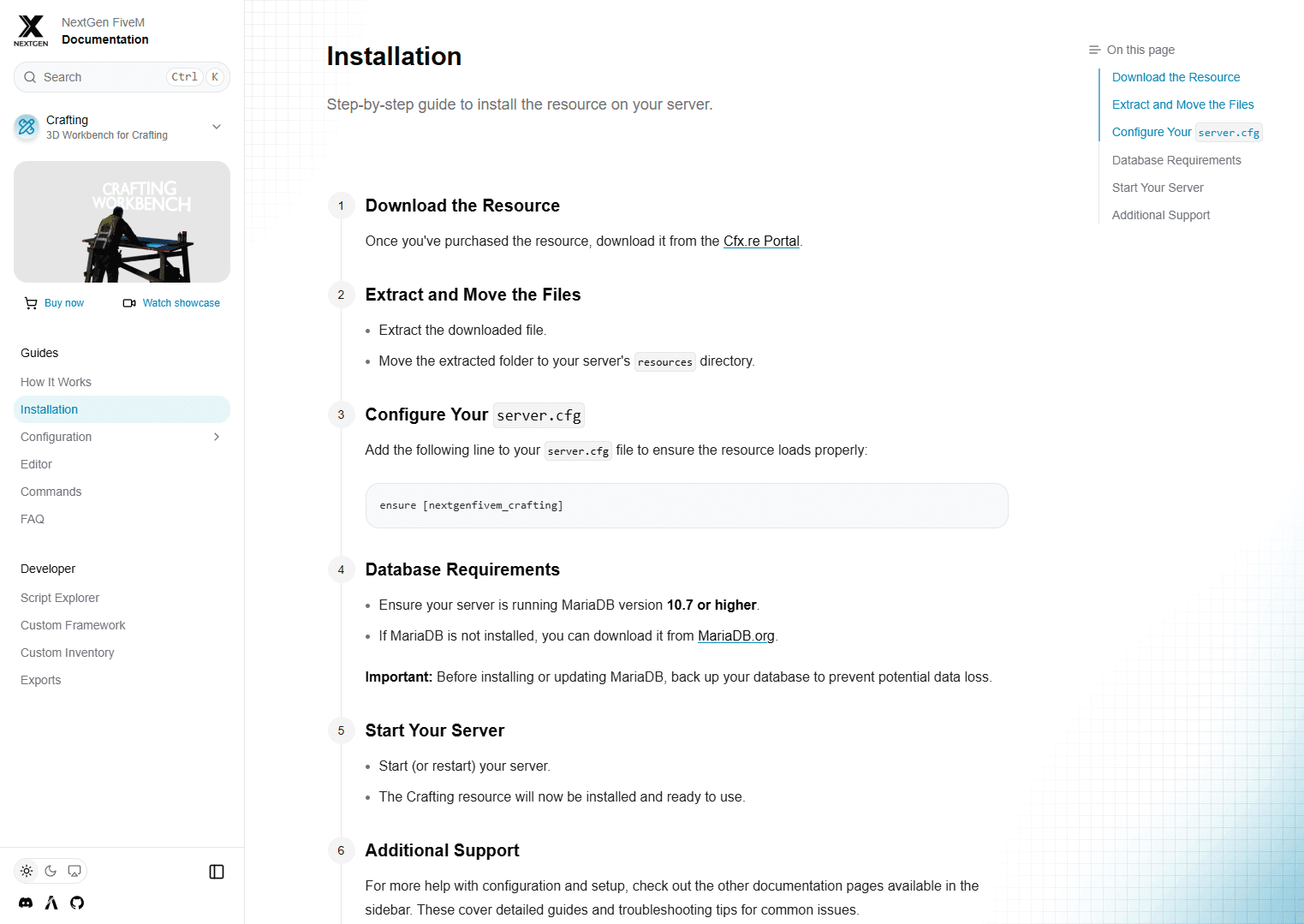Open the Script Explorer page
This screenshot has height=924, width=1304.
60,598
